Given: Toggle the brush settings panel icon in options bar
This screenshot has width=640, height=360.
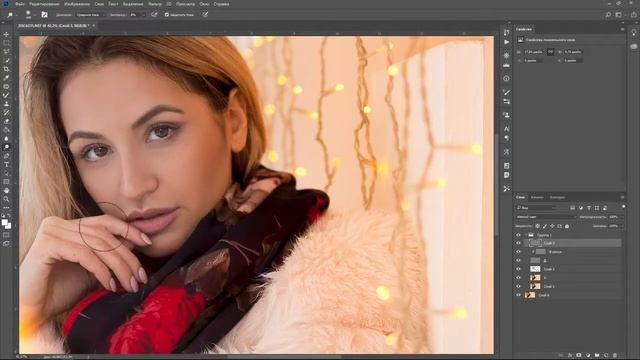Looking at the screenshot, I should (44, 14).
